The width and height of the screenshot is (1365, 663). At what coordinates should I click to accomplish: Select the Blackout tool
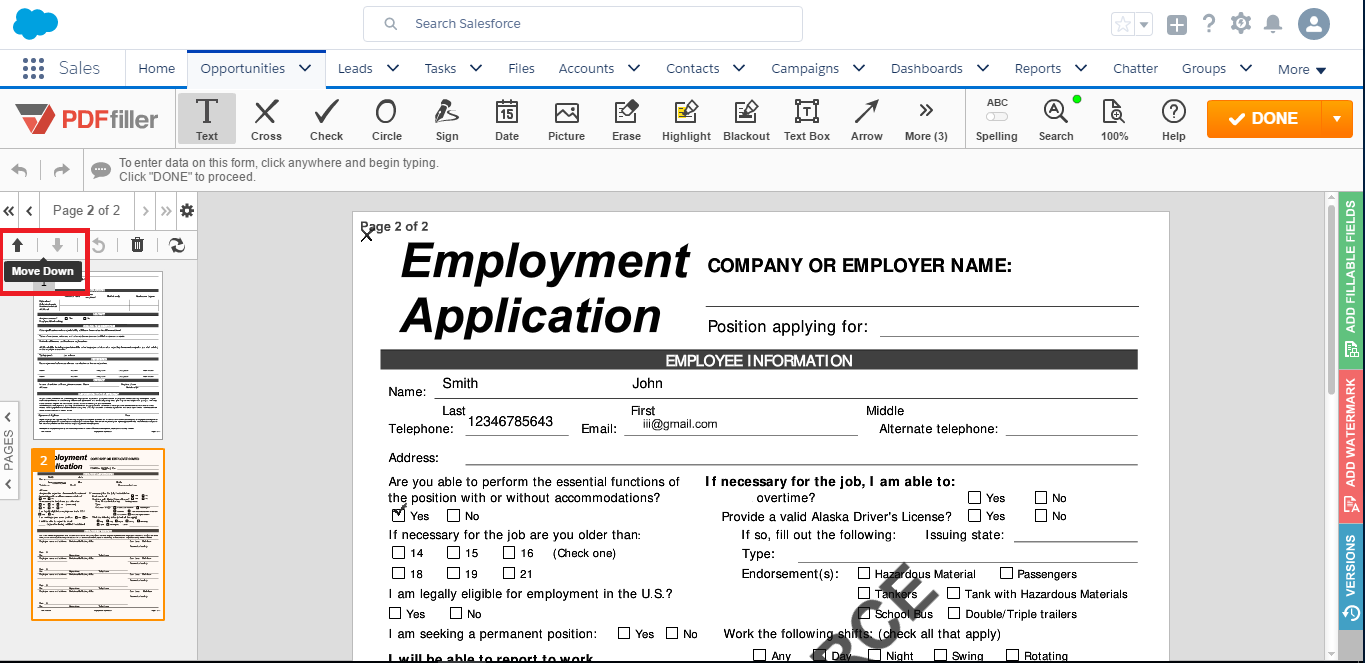click(746, 119)
